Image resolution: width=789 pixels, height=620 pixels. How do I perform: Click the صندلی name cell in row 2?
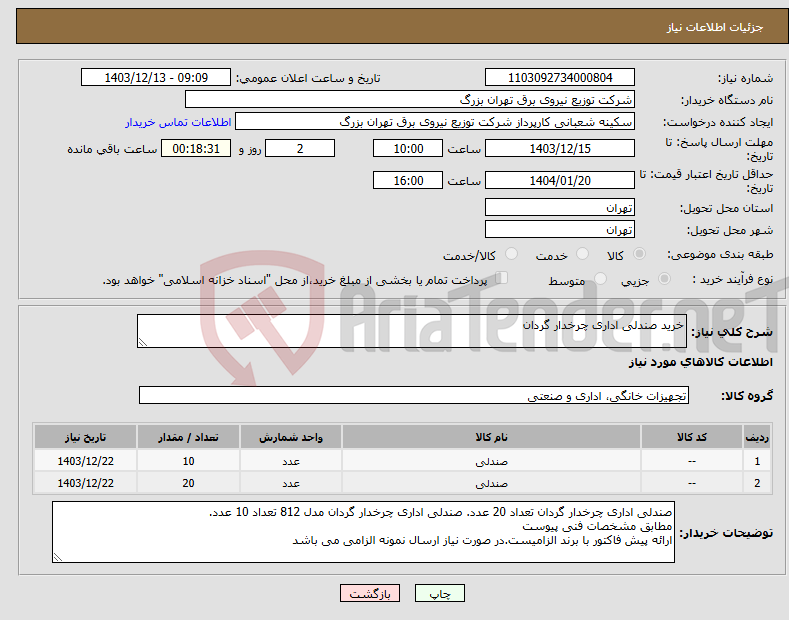pos(491,483)
